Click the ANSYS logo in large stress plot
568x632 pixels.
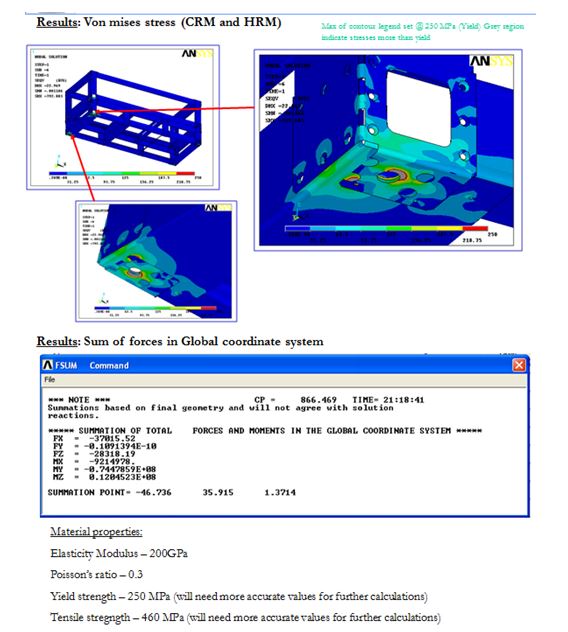(491, 61)
